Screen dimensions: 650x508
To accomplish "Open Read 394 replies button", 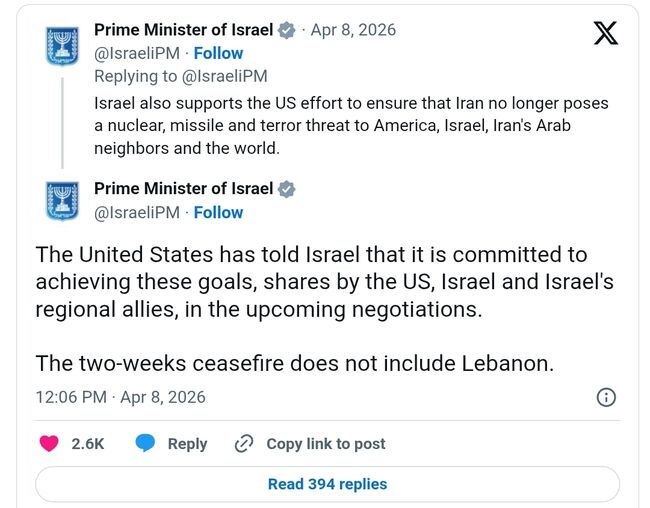I will [x=327, y=484].
